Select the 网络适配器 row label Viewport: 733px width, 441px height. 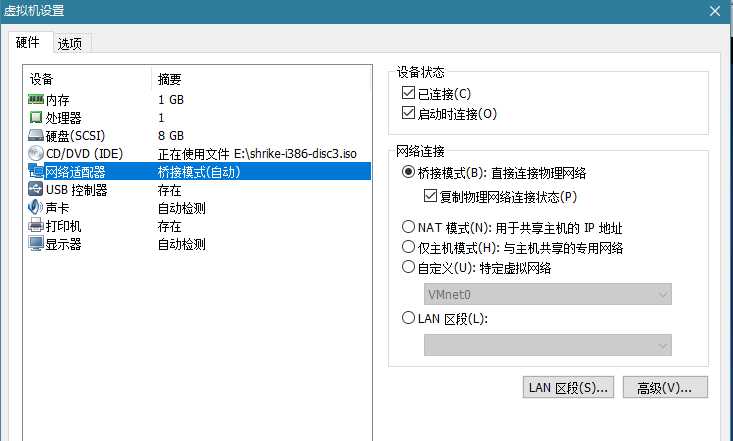(75, 172)
